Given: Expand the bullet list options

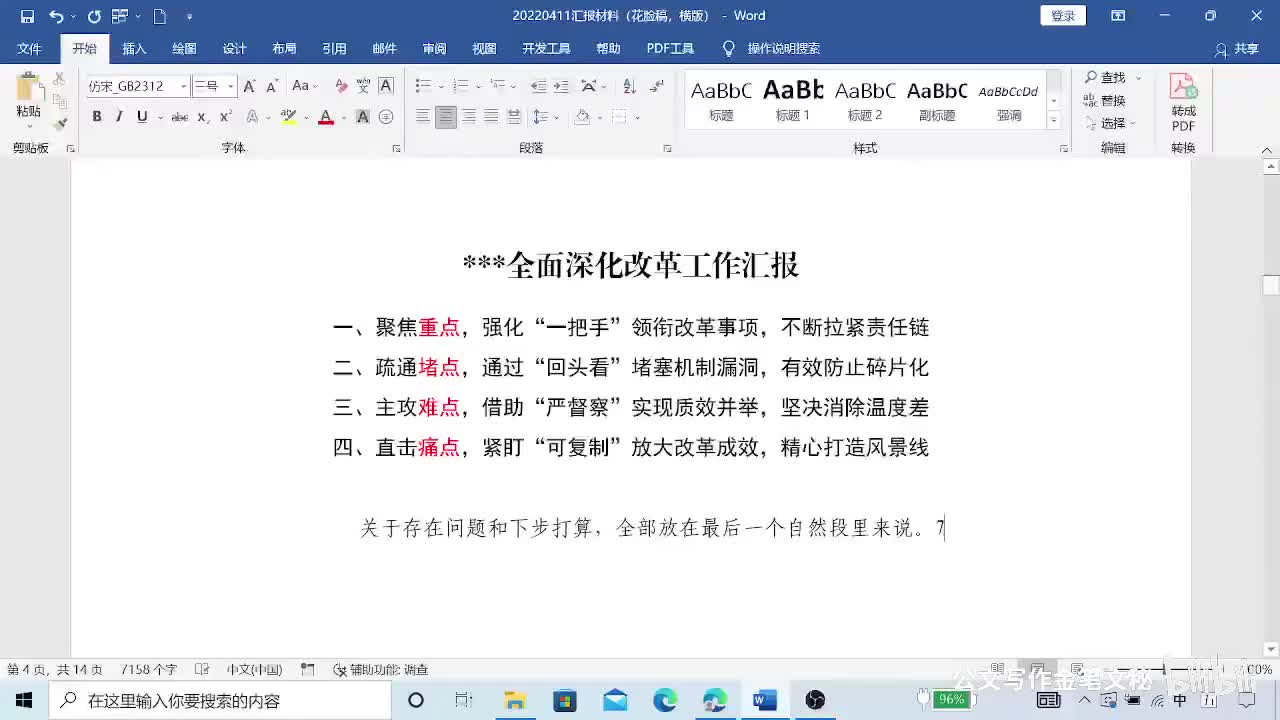Looking at the screenshot, I should pos(440,86).
